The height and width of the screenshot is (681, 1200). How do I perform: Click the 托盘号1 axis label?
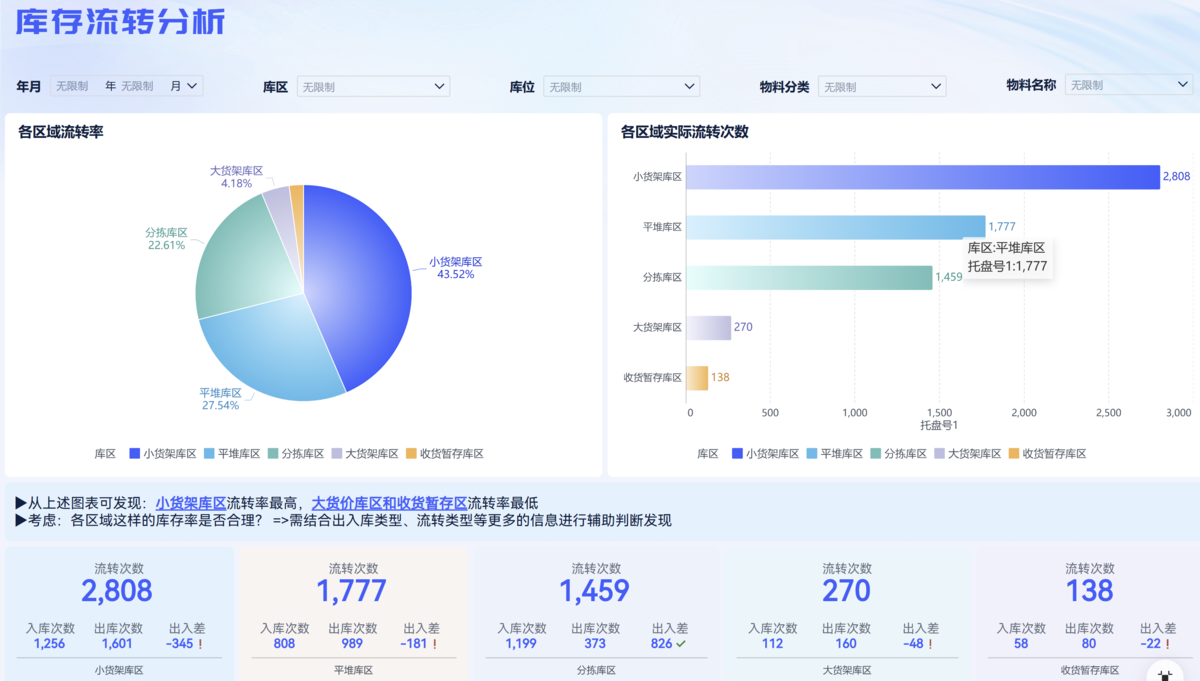[937, 426]
